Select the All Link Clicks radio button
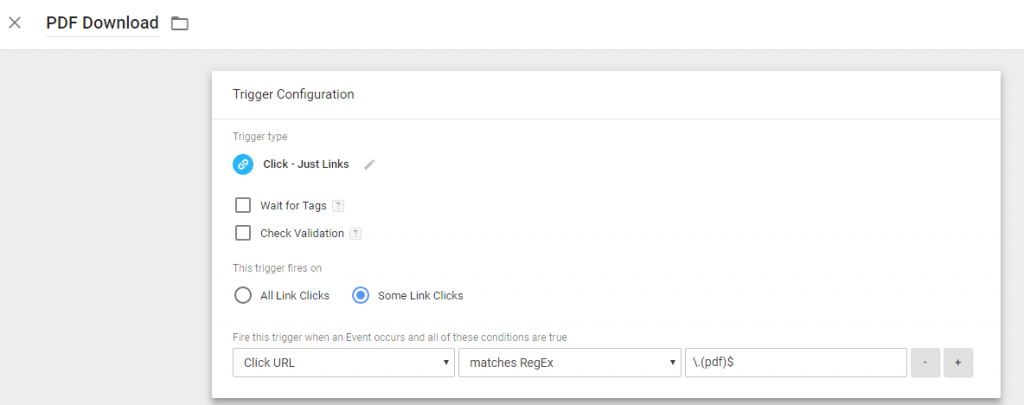 pos(242,296)
